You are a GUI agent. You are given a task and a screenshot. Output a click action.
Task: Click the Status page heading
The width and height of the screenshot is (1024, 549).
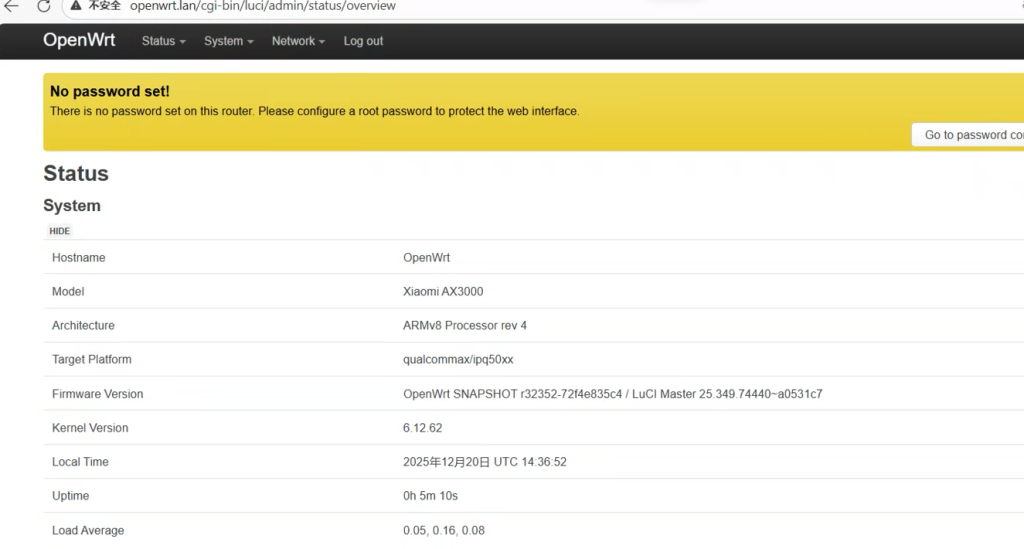click(x=76, y=174)
